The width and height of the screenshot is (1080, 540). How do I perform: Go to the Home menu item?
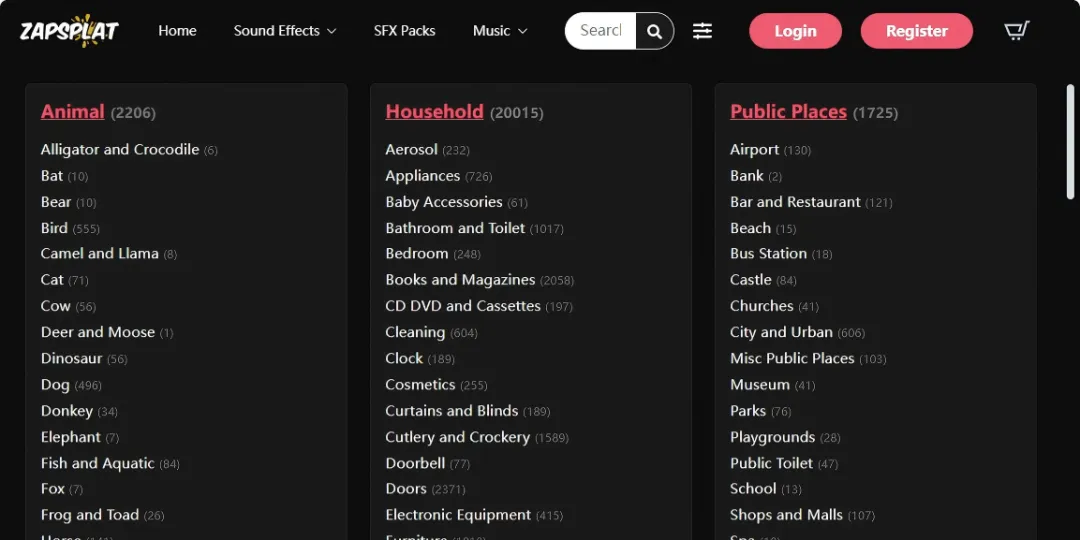tap(177, 31)
